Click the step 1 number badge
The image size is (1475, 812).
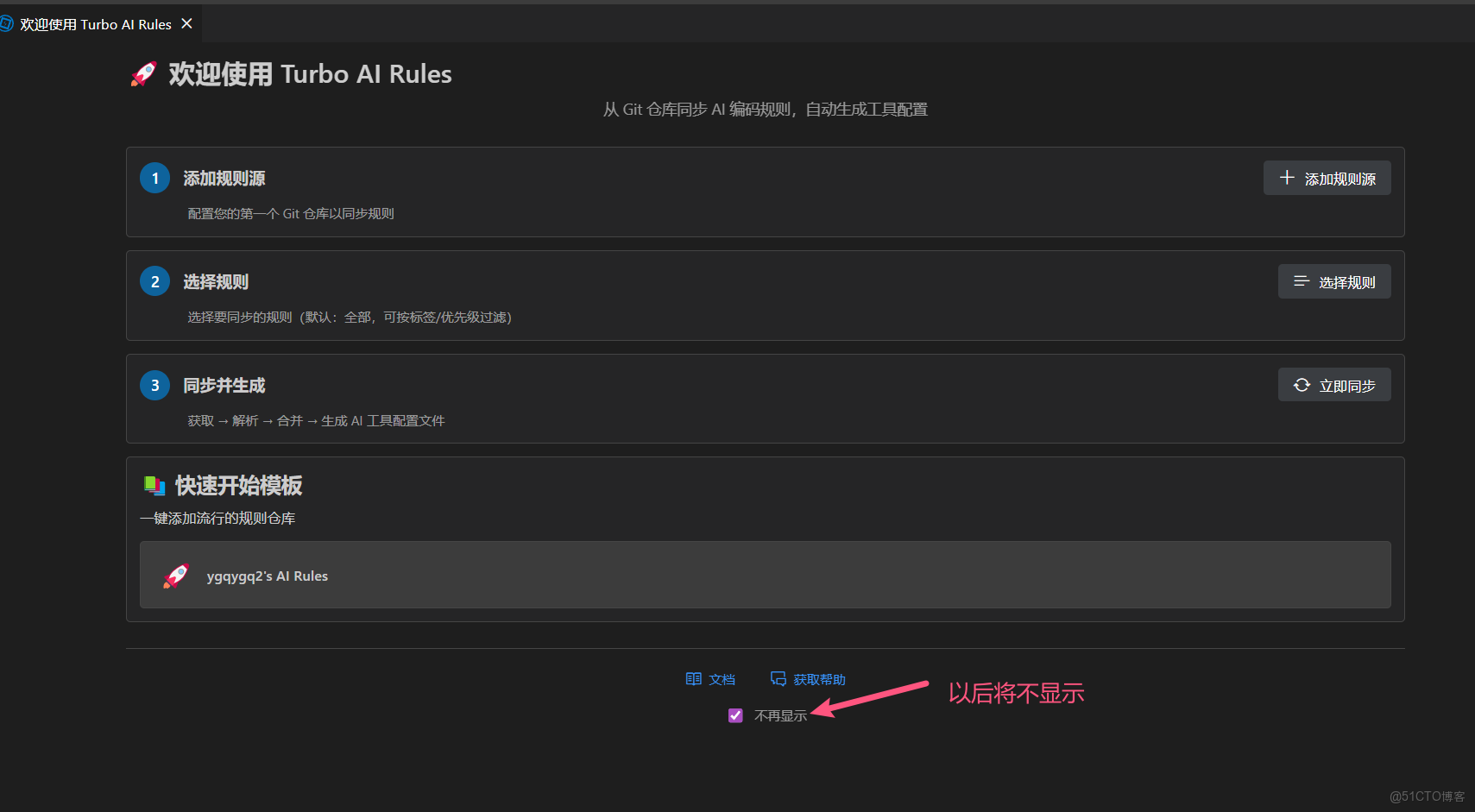[x=155, y=178]
